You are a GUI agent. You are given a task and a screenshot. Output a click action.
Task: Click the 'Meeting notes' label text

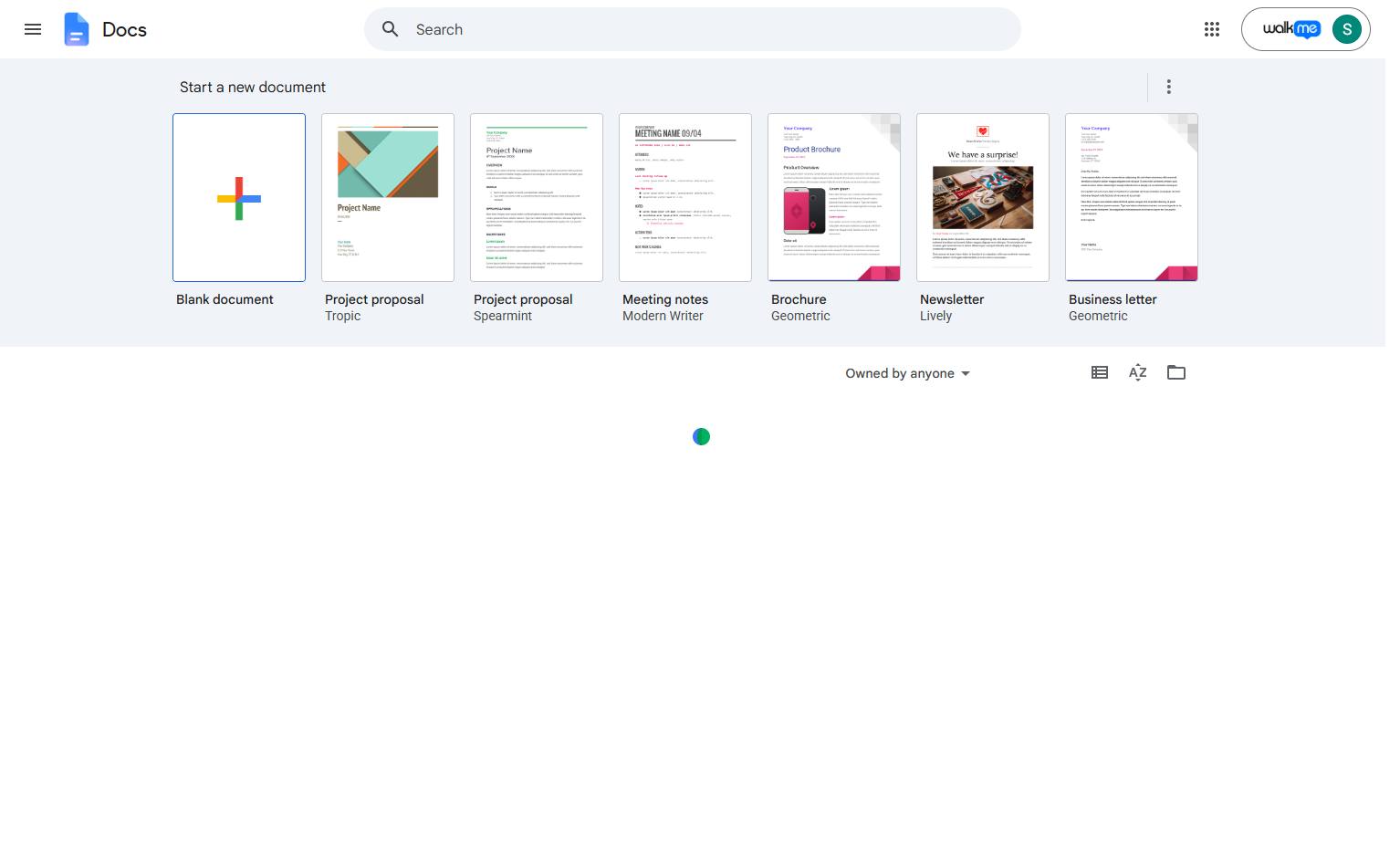pyautogui.click(x=665, y=299)
